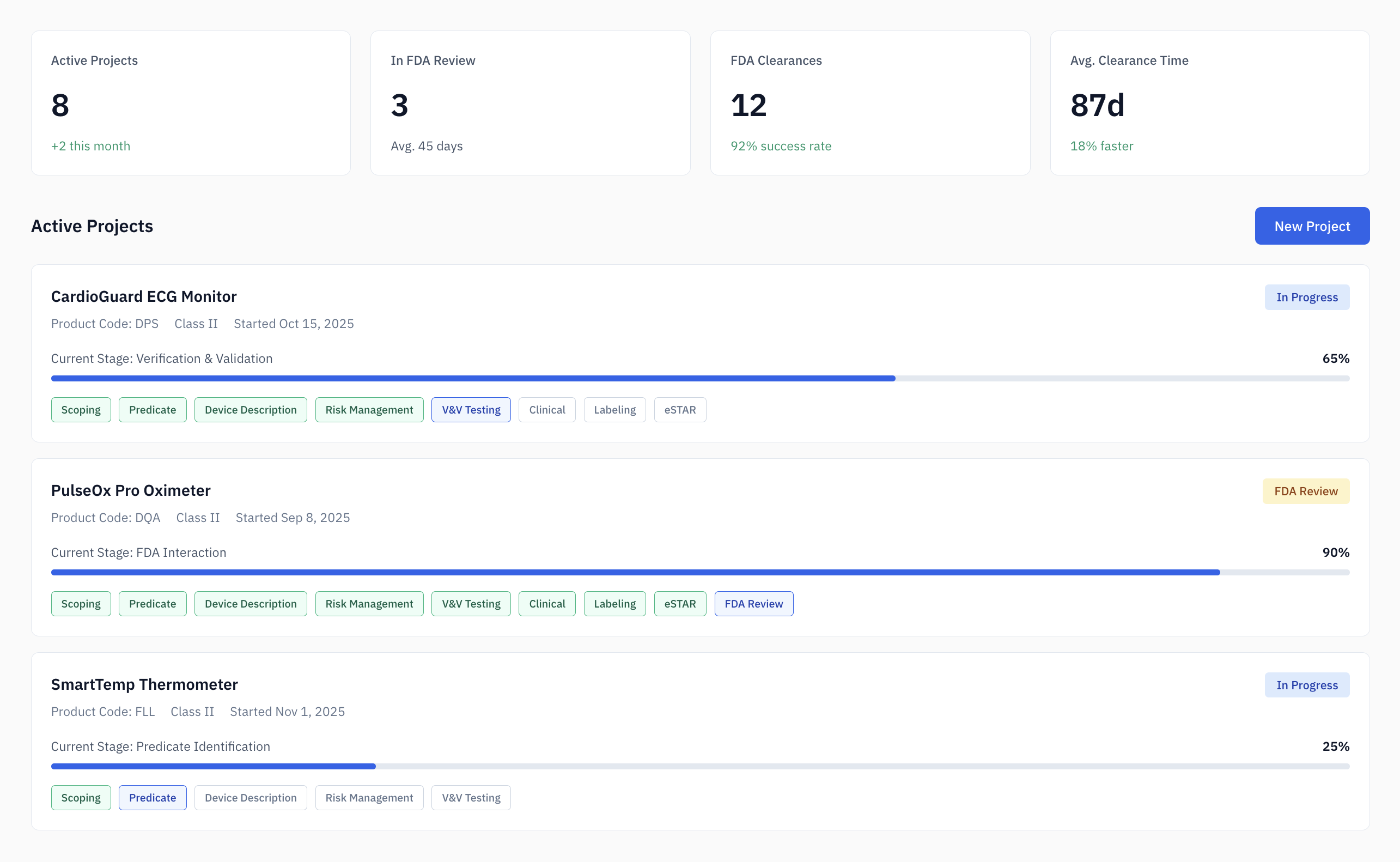Select the Predicate stage for SmartTemp Thermometer
This screenshot has height=862, width=1400.
pos(152,798)
